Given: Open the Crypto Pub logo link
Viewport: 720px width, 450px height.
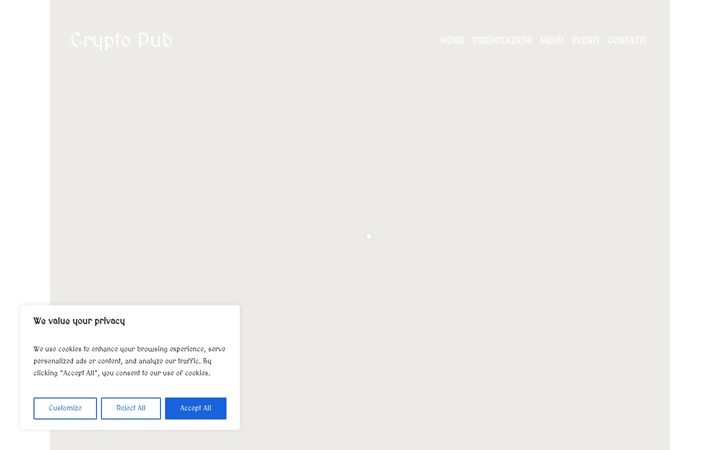Looking at the screenshot, I should (x=122, y=40).
